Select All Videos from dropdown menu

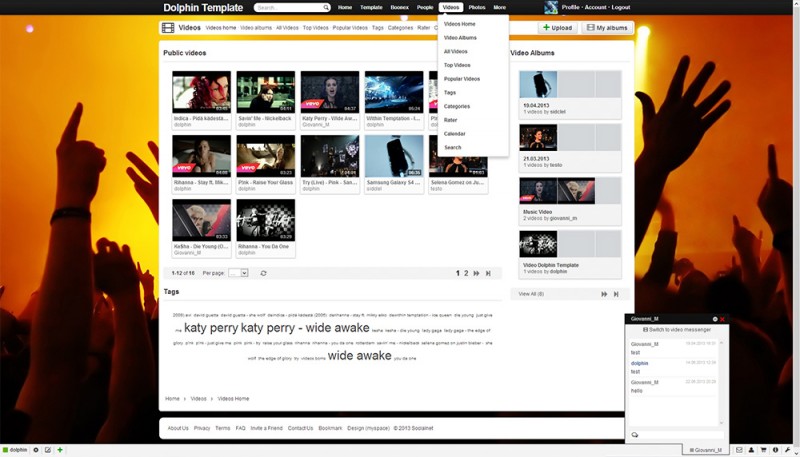pos(456,52)
